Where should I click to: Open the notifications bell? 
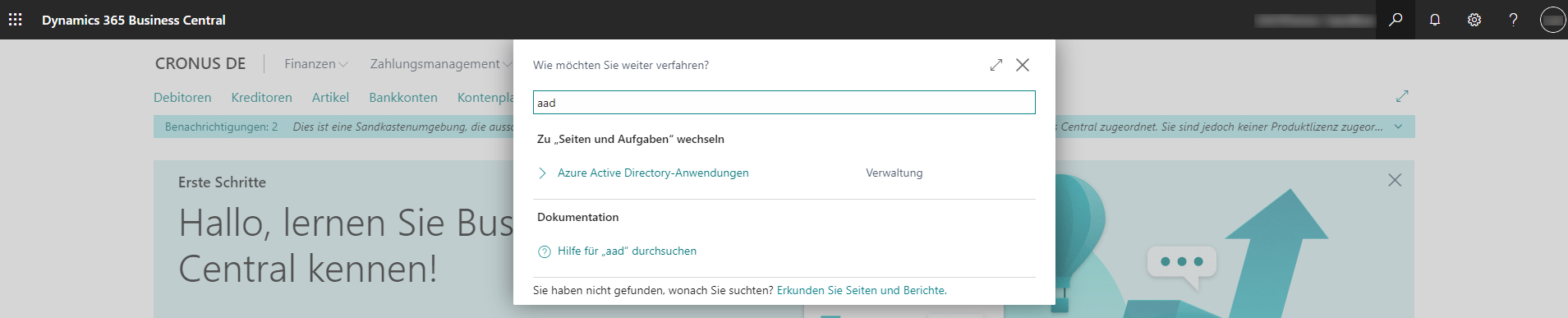[x=1435, y=20]
